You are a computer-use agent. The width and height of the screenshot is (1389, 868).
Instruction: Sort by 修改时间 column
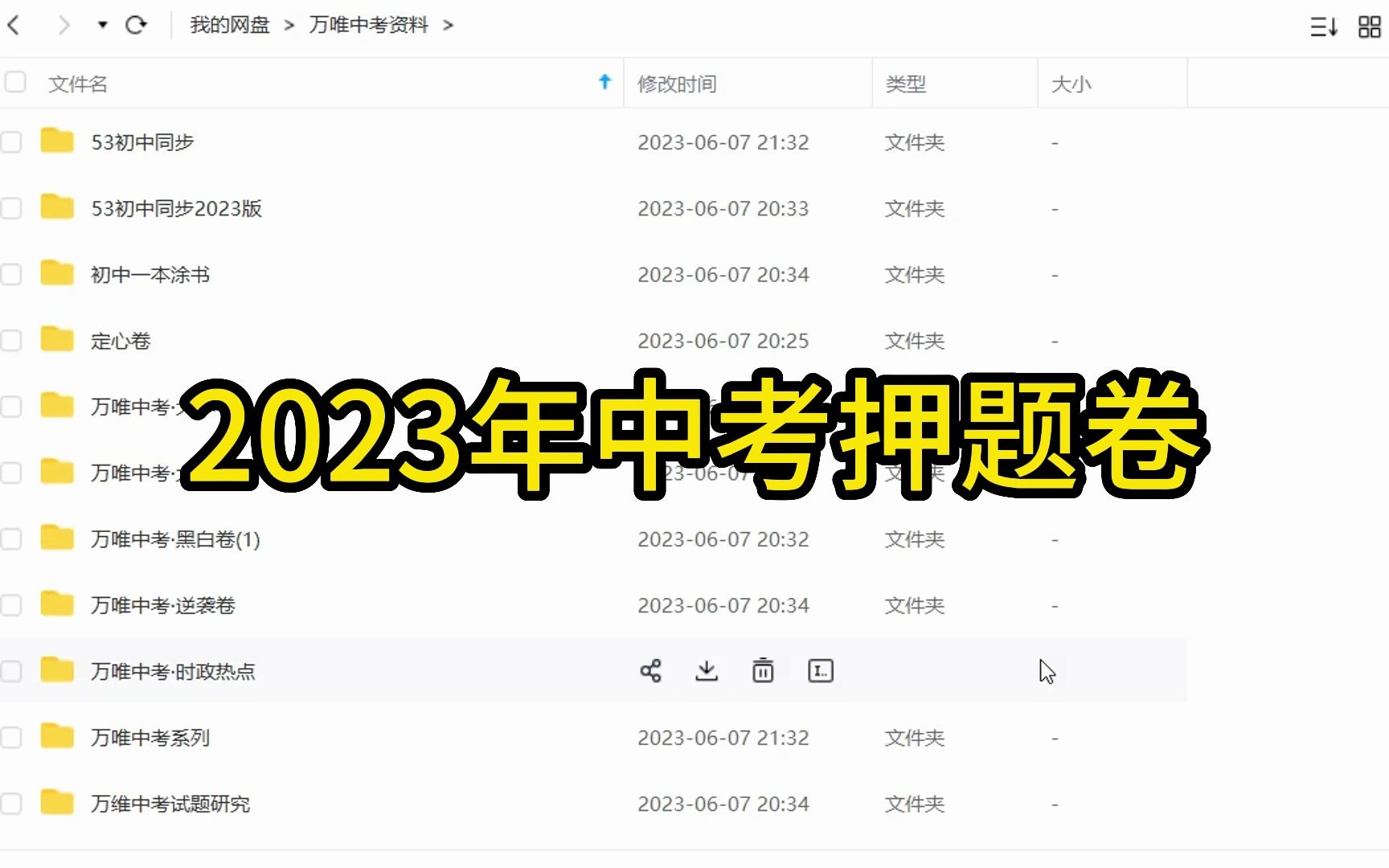(677, 84)
